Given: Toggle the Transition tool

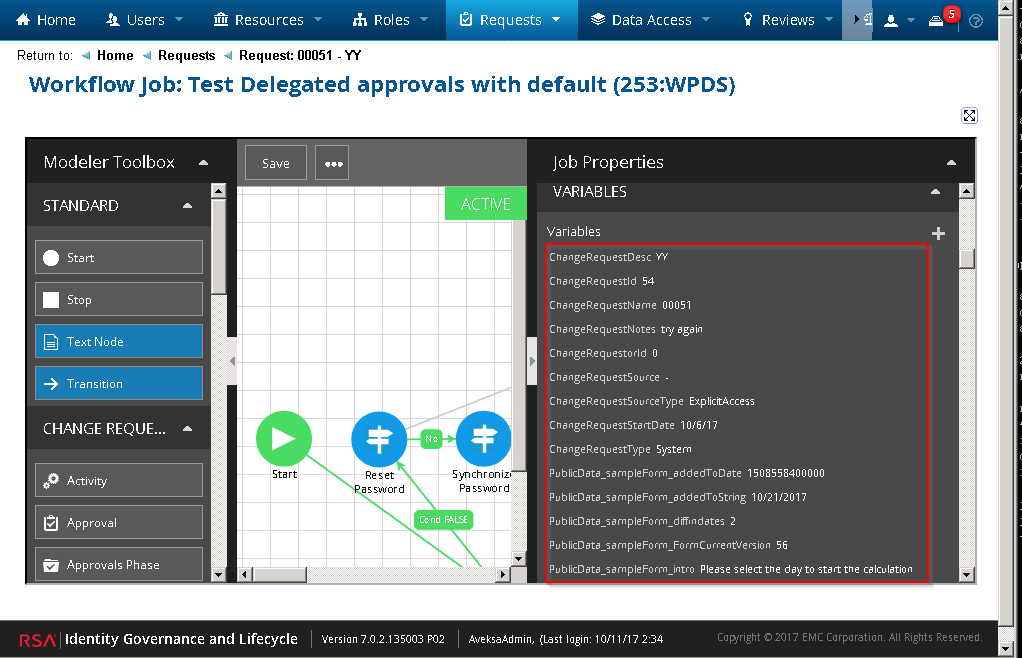Looking at the screenshot, I should click(119, 383).
